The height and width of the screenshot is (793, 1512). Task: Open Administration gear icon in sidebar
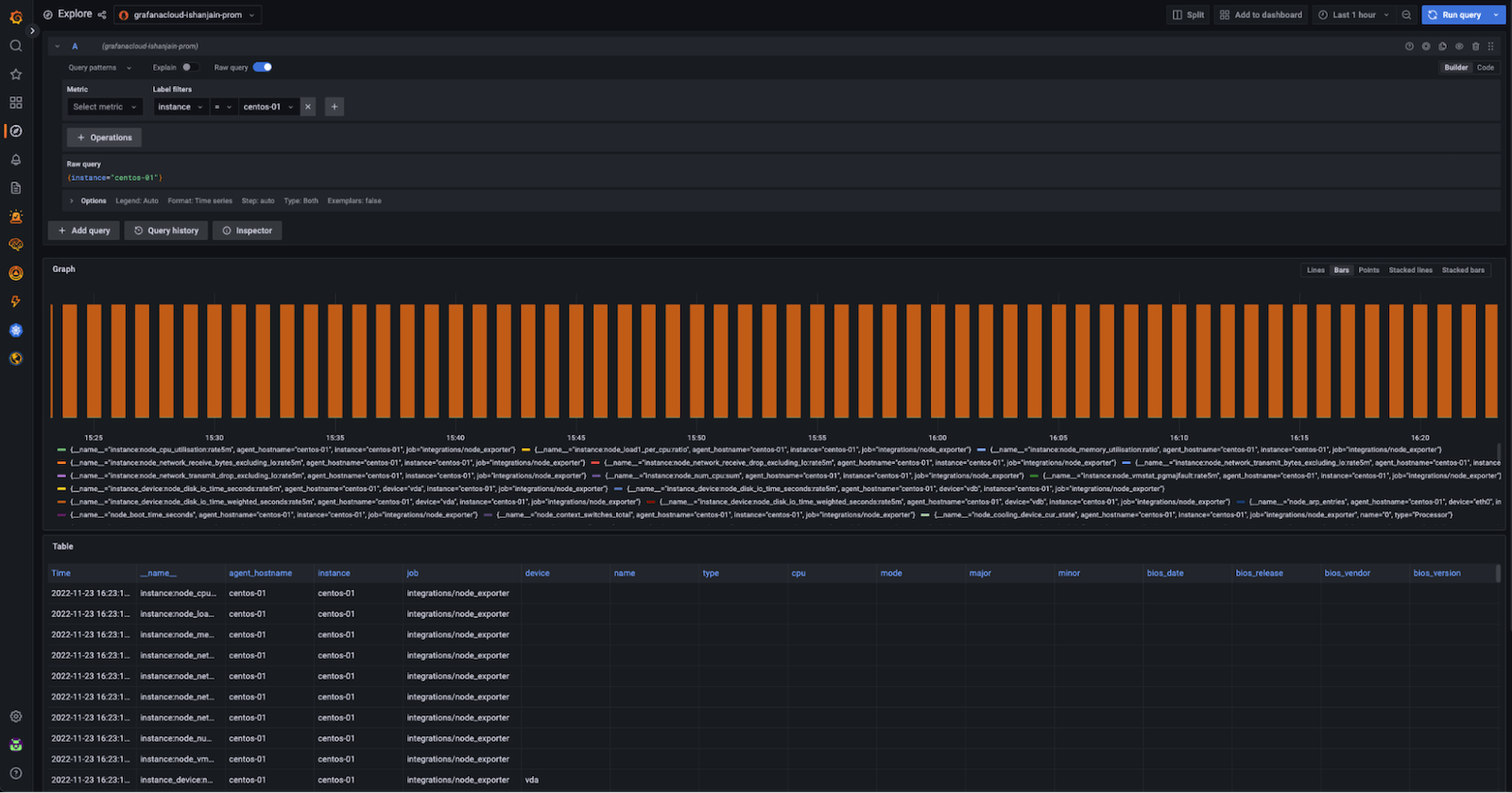tap(16, 717)
